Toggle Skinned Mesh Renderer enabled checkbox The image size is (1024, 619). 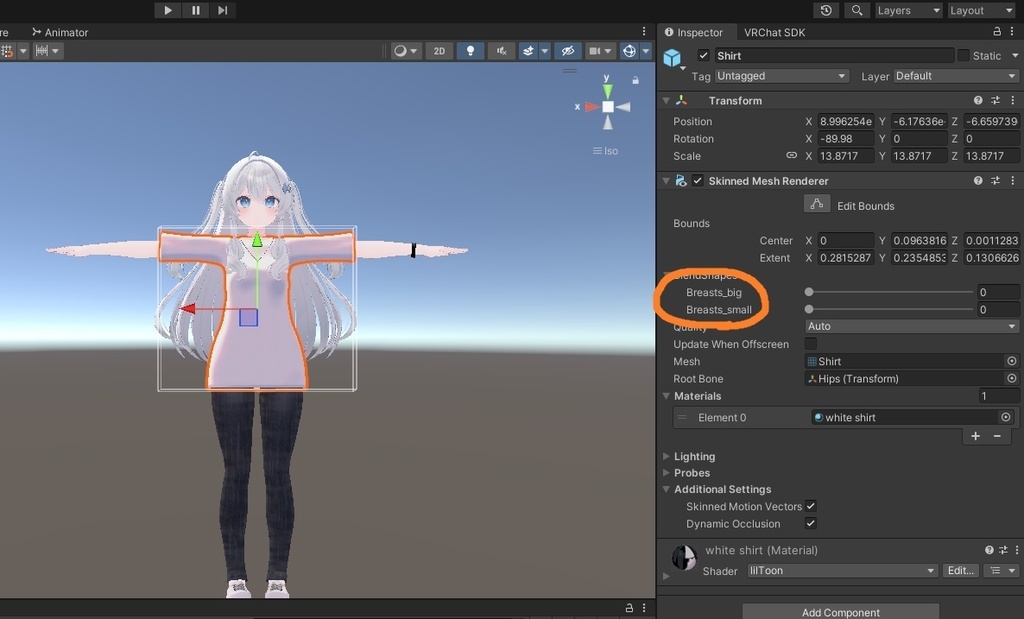pos(697,181)
